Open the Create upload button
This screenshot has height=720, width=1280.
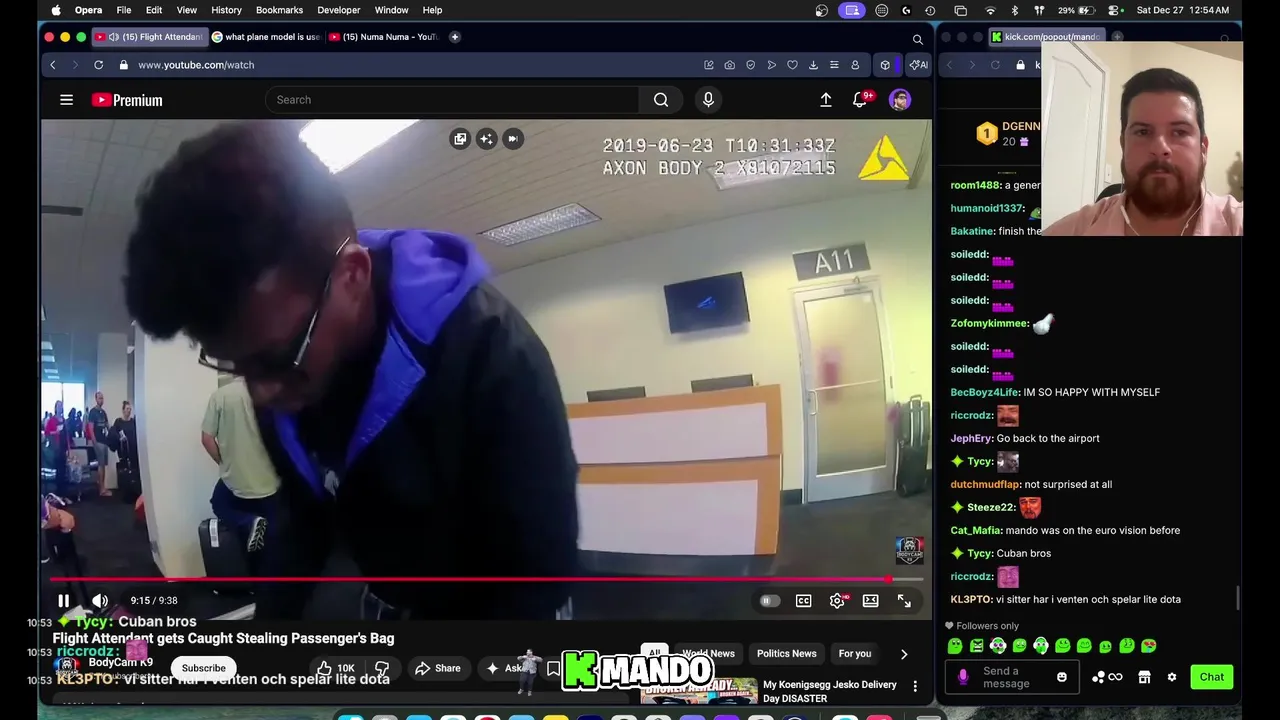tap(826, 100)
